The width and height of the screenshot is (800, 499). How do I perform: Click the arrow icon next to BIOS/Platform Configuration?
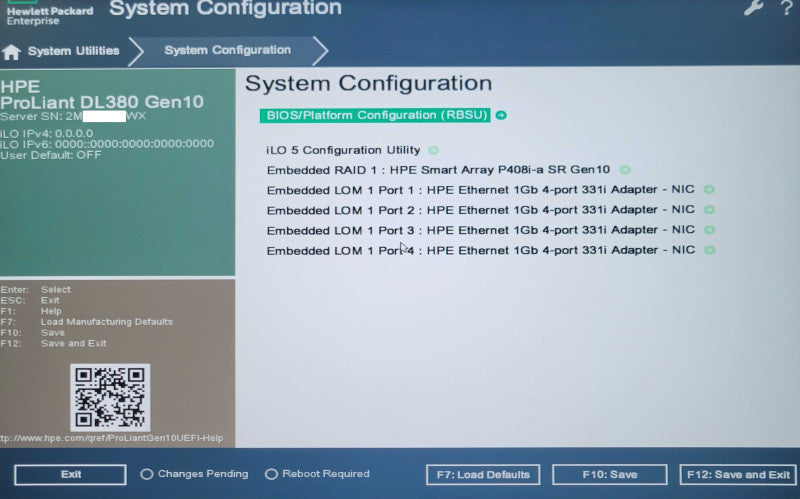coord(501,115)
